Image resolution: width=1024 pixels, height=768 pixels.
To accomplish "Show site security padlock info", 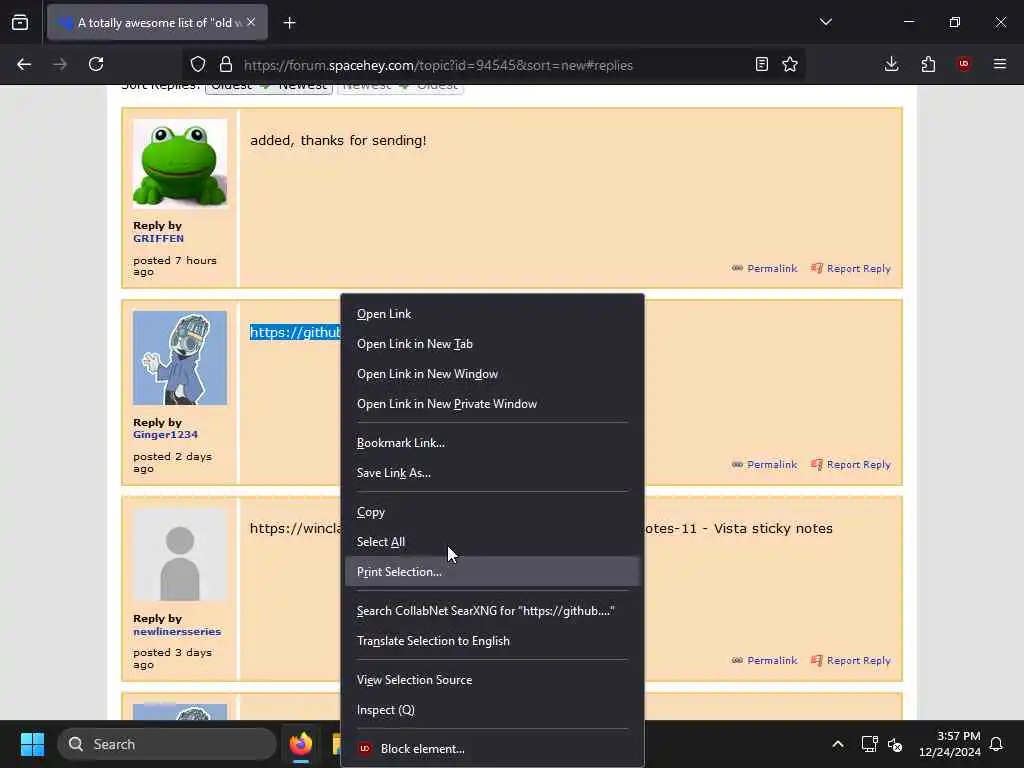I will (226, 64).
